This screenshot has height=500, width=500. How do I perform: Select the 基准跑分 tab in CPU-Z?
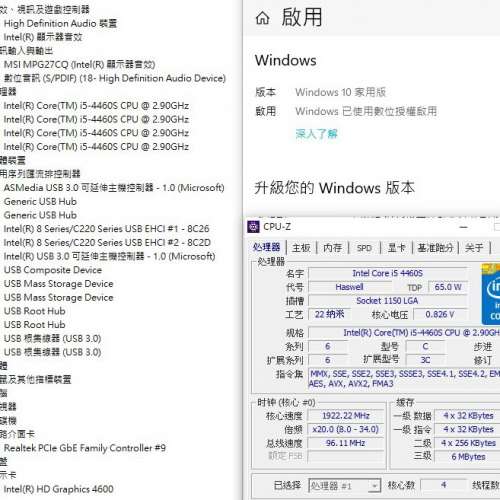click(x=435, y=248)
